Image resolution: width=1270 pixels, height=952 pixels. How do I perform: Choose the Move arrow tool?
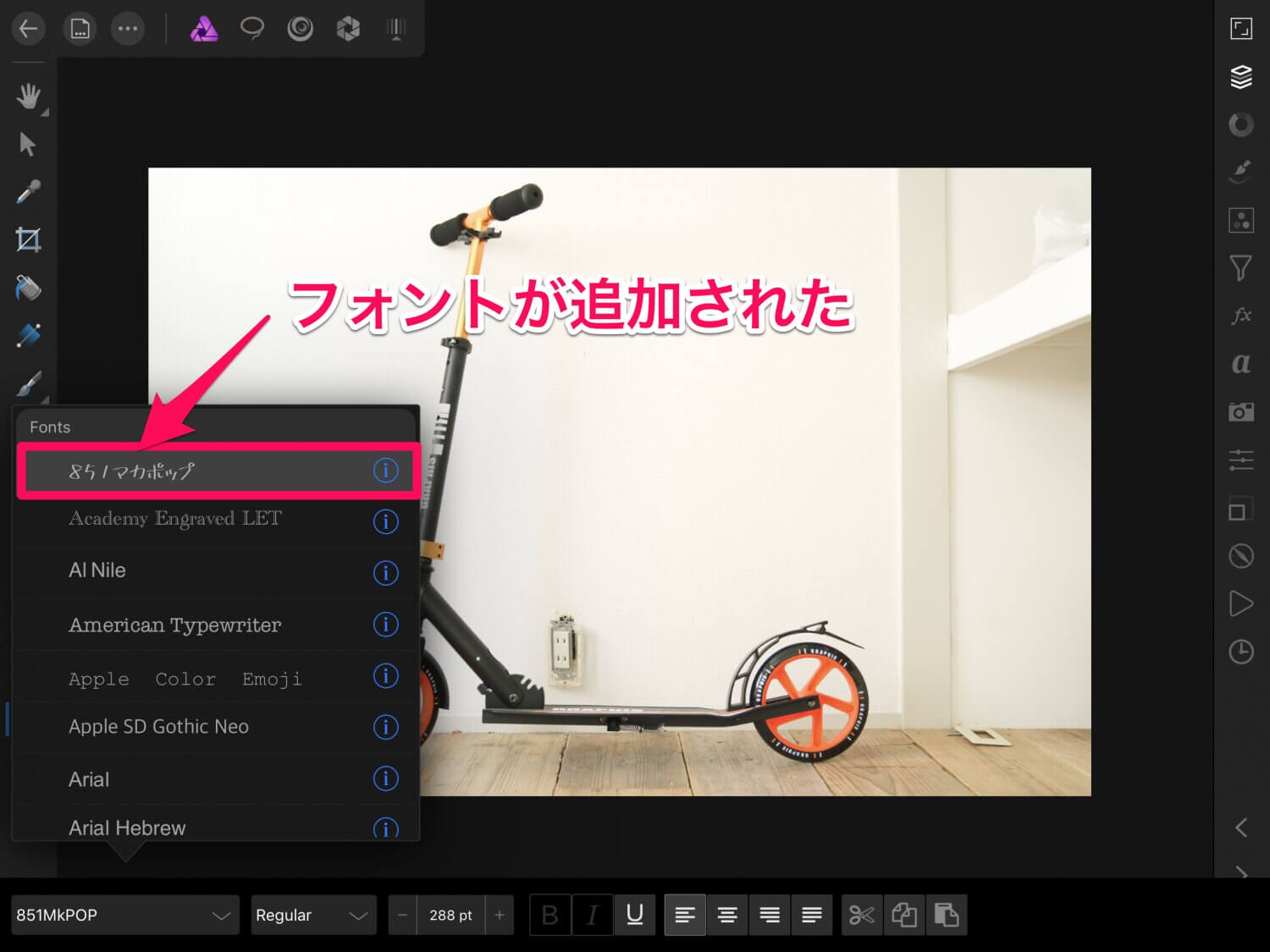coord(28,144)
